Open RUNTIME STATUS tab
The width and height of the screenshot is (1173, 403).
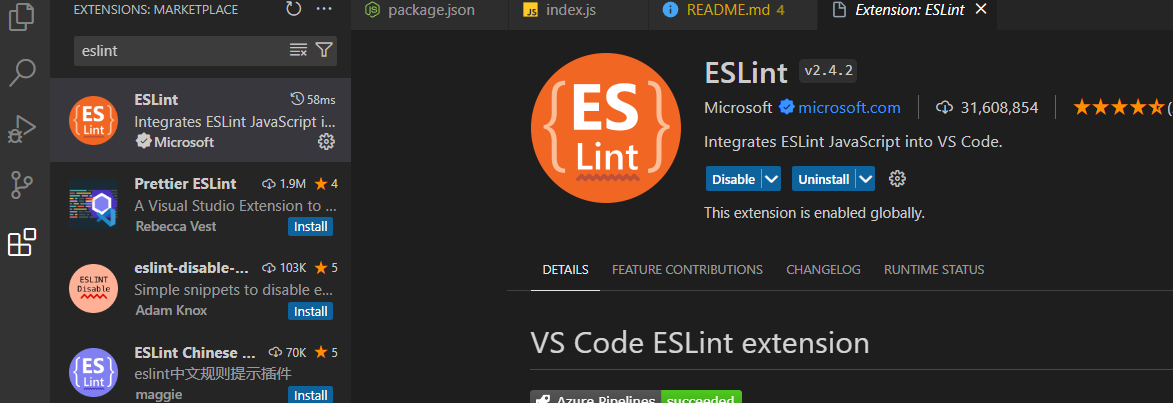click(934, 270)
